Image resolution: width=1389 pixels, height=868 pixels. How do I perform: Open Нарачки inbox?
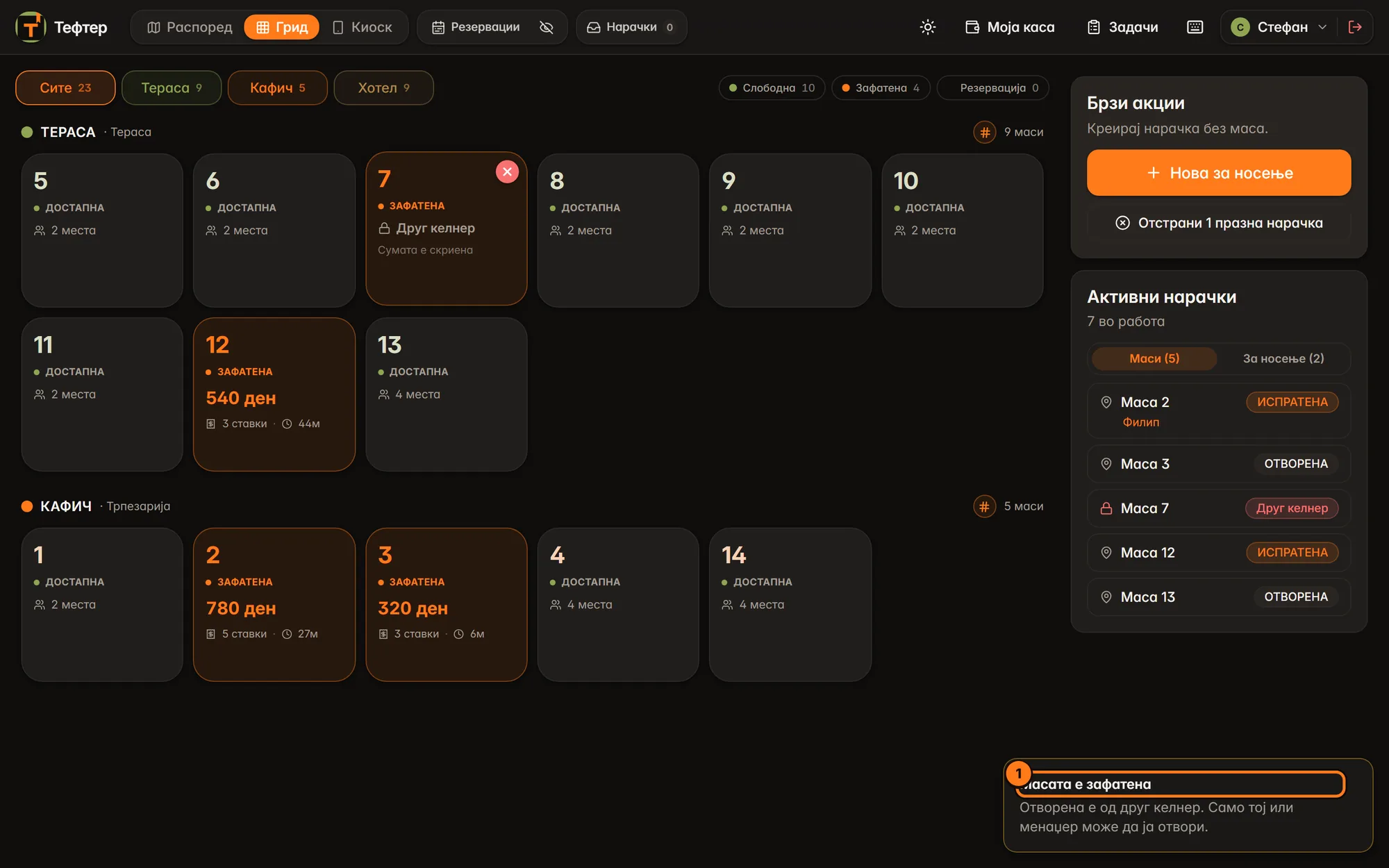631,27
